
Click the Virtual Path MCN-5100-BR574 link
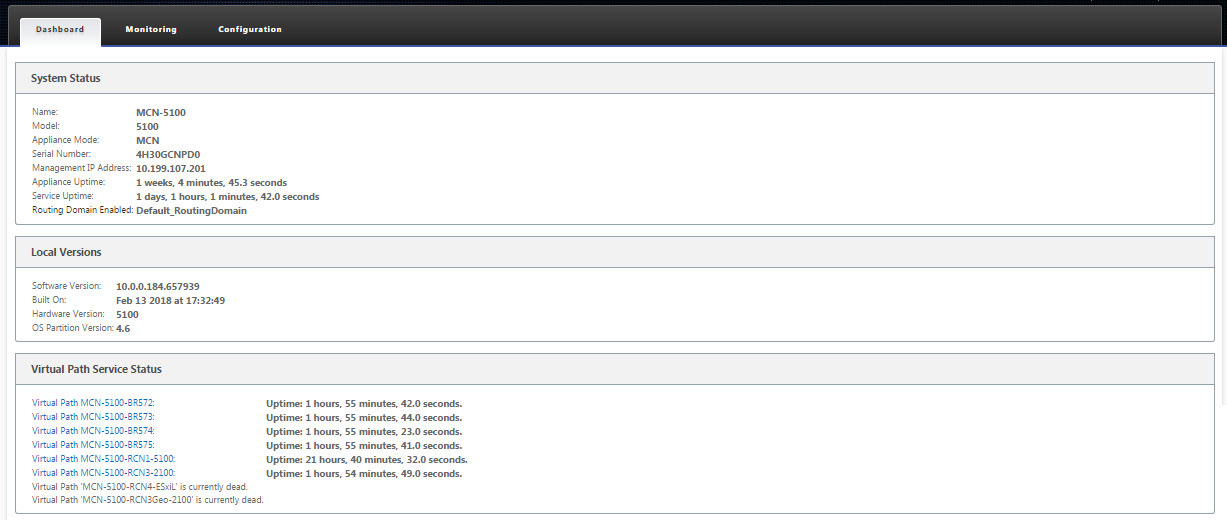pos(93,431)
